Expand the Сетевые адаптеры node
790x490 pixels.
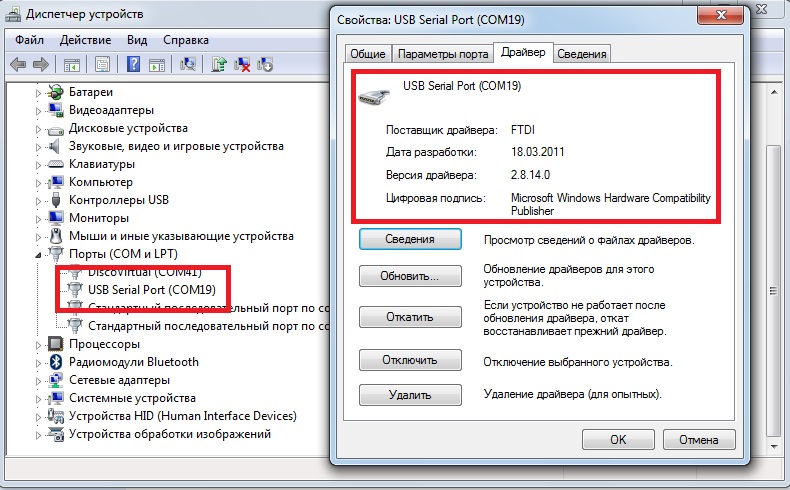39,381
